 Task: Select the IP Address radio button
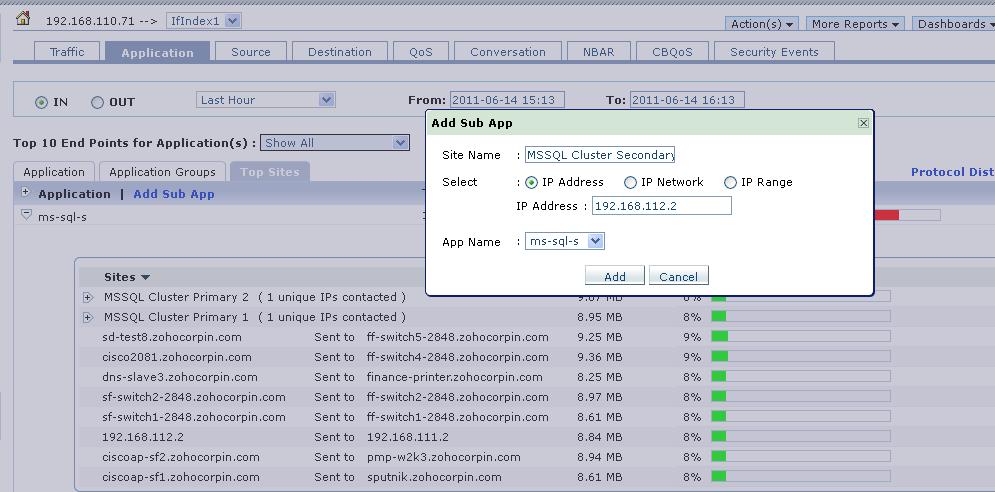coord(531,183)
